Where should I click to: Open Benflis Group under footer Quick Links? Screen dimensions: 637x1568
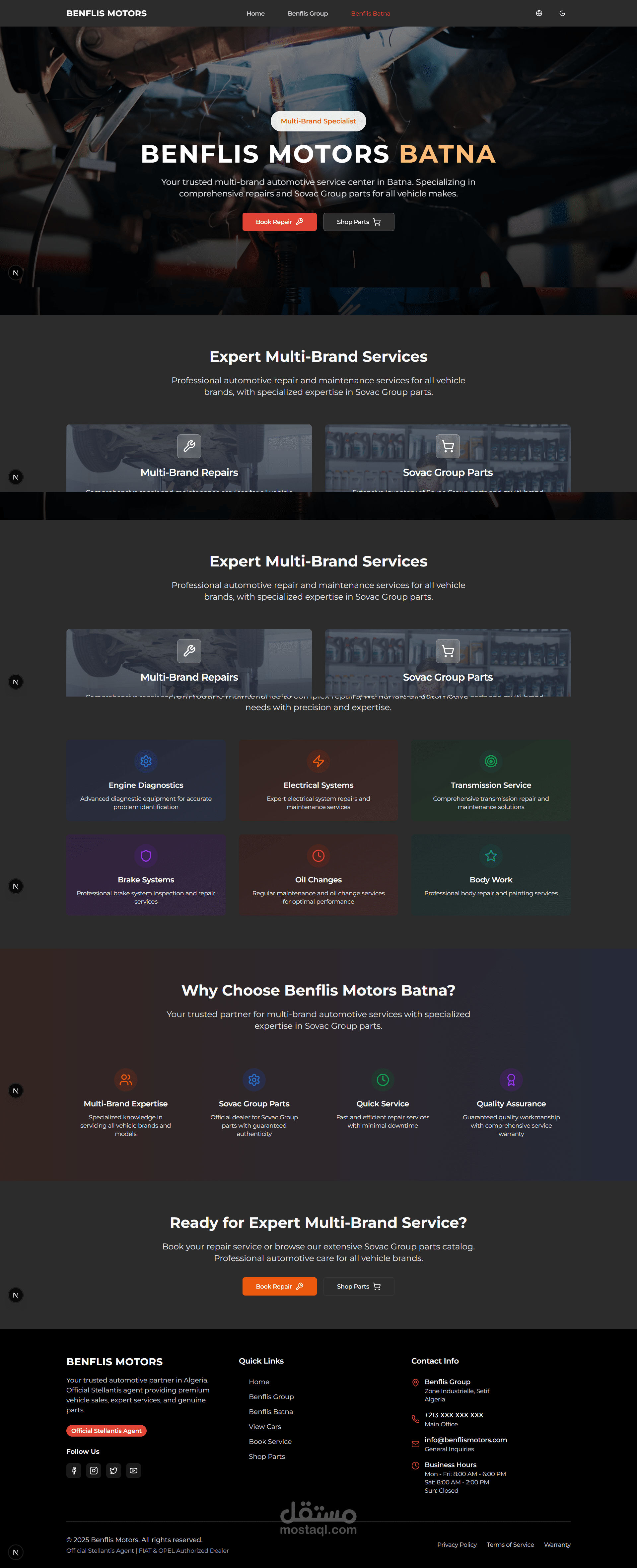[271, 1396]
